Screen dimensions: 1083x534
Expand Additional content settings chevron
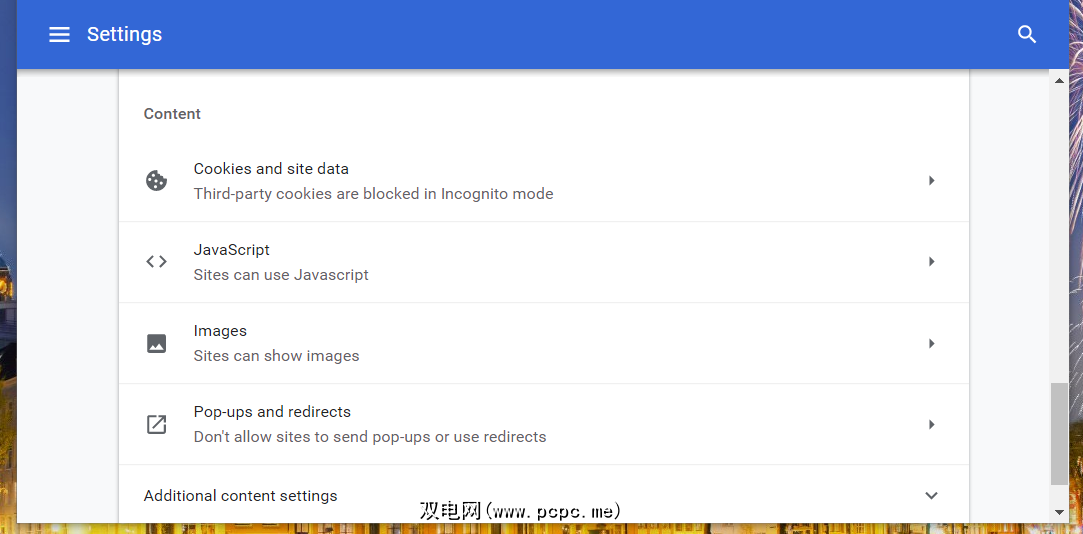tap(931, 496)
